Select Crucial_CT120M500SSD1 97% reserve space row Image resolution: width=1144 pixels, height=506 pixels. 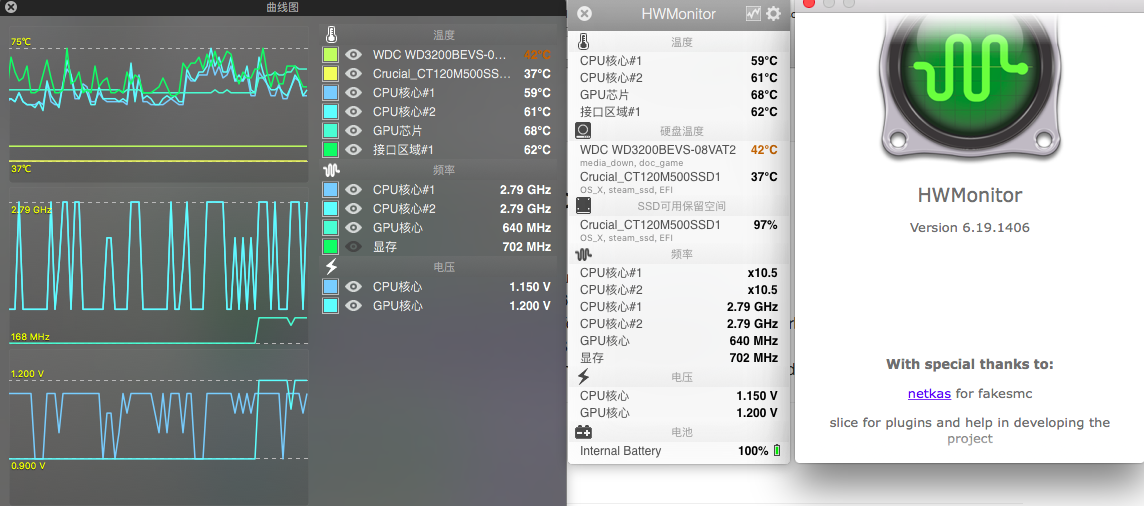[679, 230]
